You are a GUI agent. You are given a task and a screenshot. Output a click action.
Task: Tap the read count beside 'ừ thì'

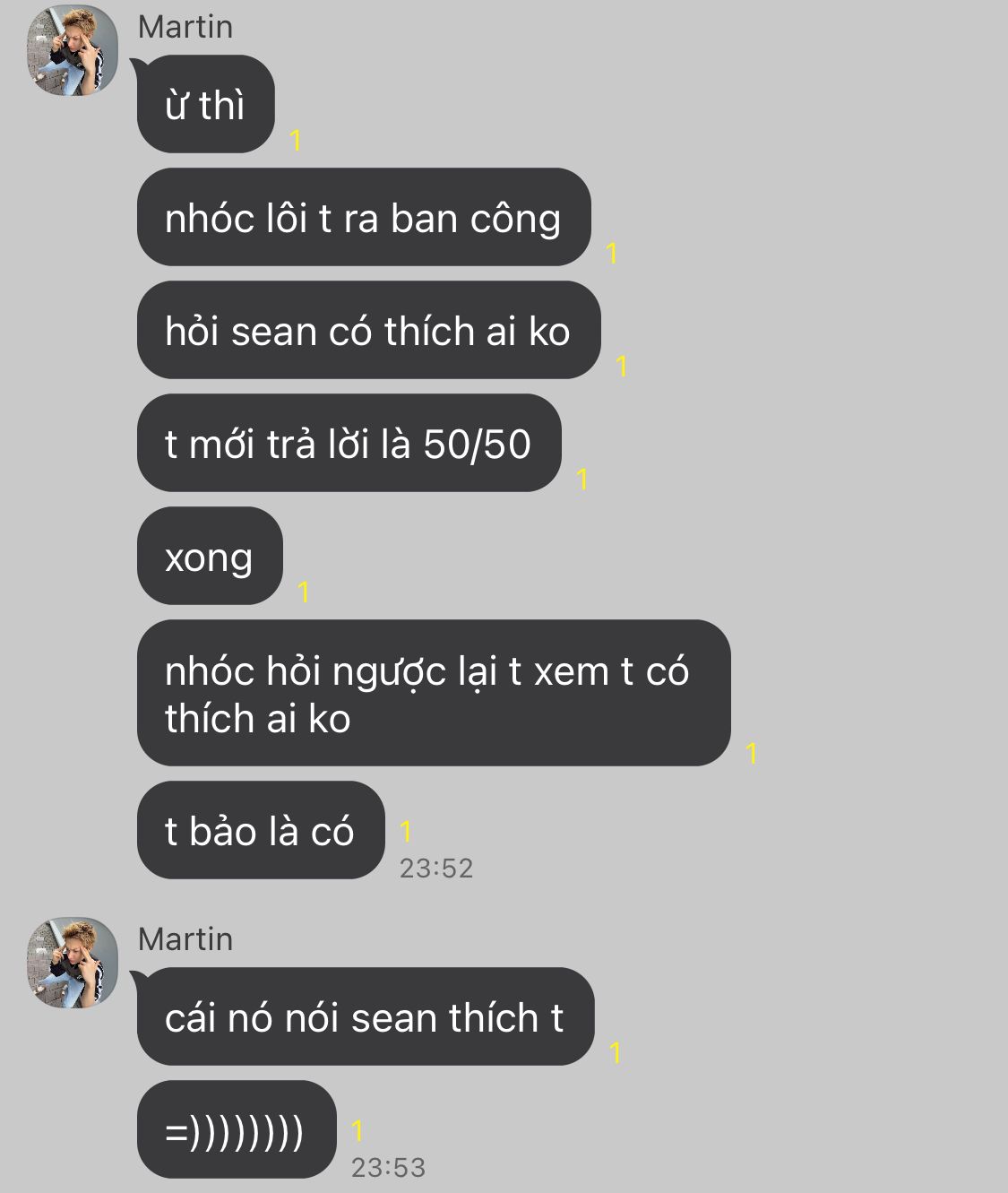[296, 140]
